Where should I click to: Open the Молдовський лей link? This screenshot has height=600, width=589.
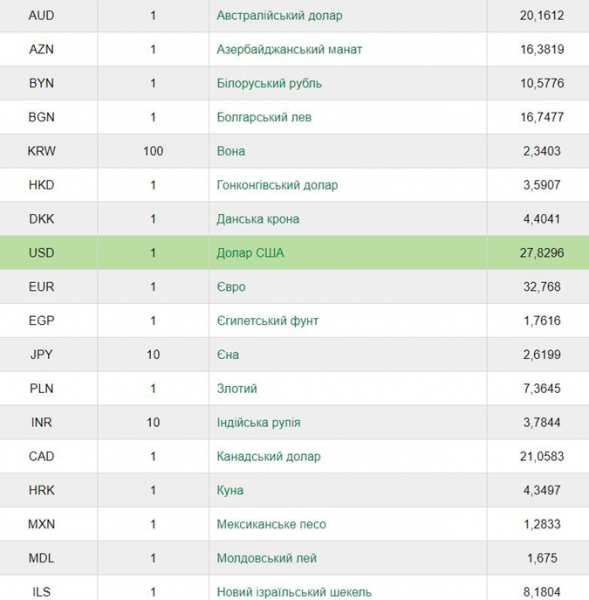(267, 558)
